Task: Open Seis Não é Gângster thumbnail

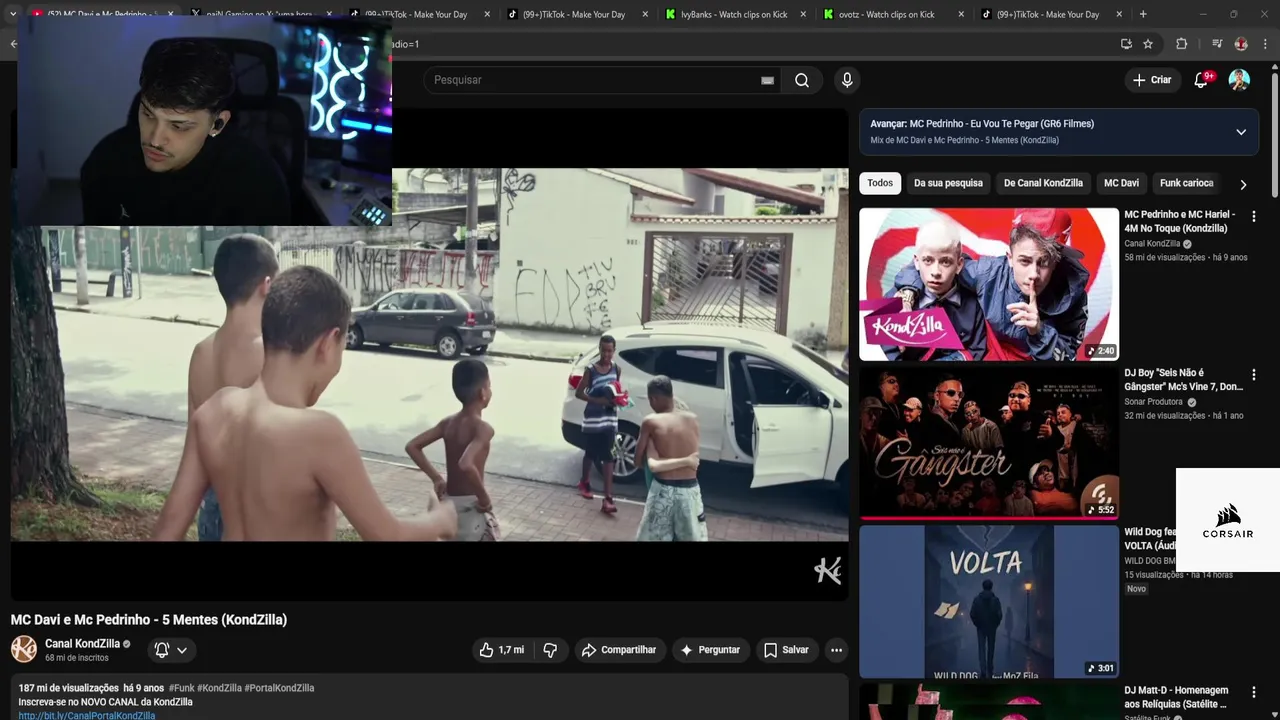Action: pyautogui.click(x=989, y=443)
